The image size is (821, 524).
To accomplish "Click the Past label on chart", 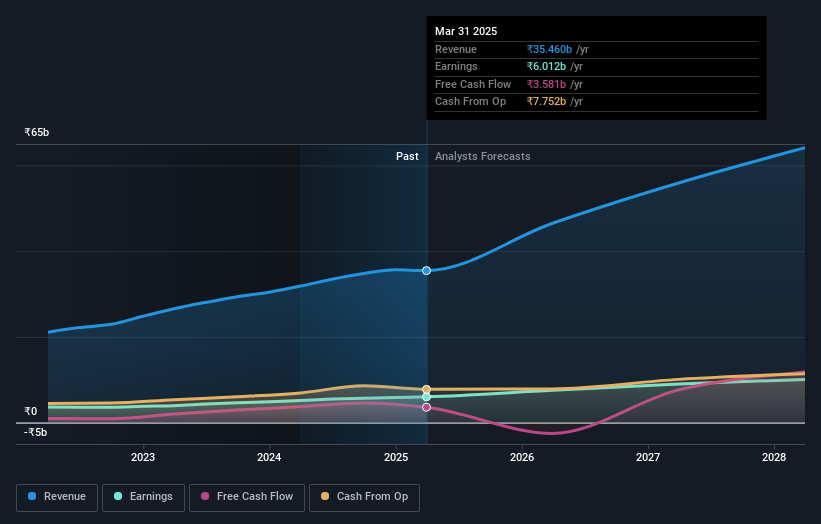I will point(407,157).
